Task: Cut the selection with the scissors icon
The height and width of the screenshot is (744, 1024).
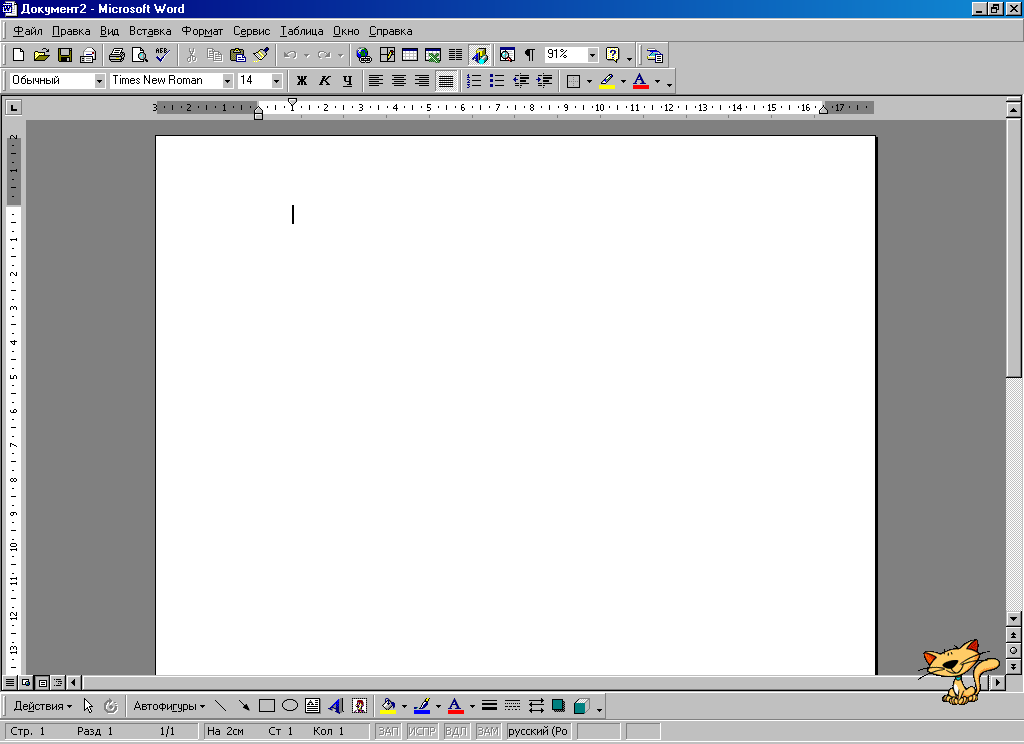Action: coord(191,56)
